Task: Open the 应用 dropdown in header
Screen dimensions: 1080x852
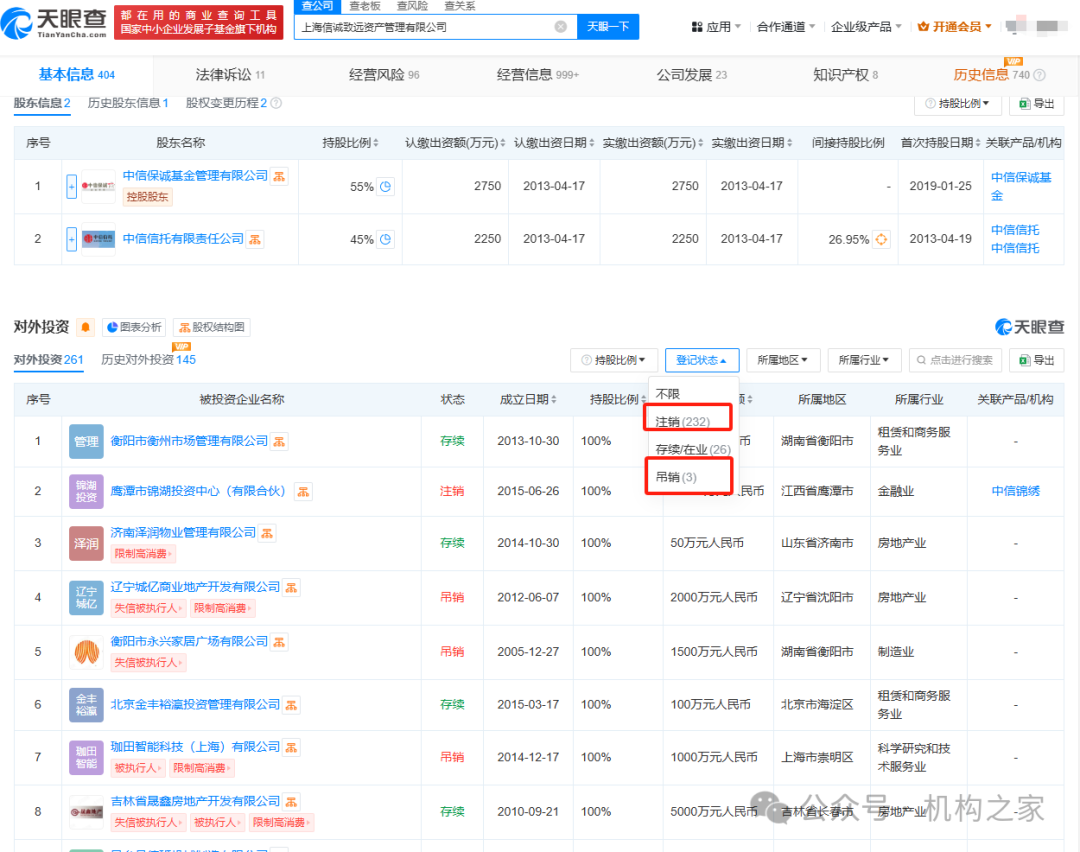Action: click(x=716, y=27)
